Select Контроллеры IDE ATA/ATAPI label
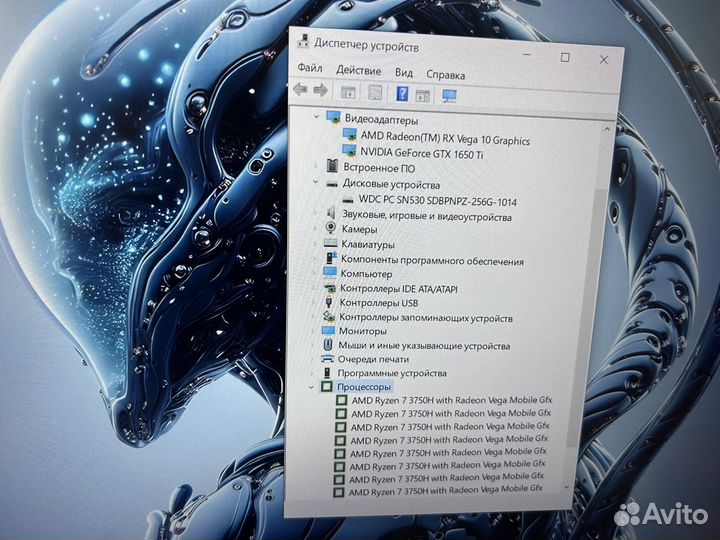Image resolution: width=720 pixels, height=540 pixels. [399, 289]
